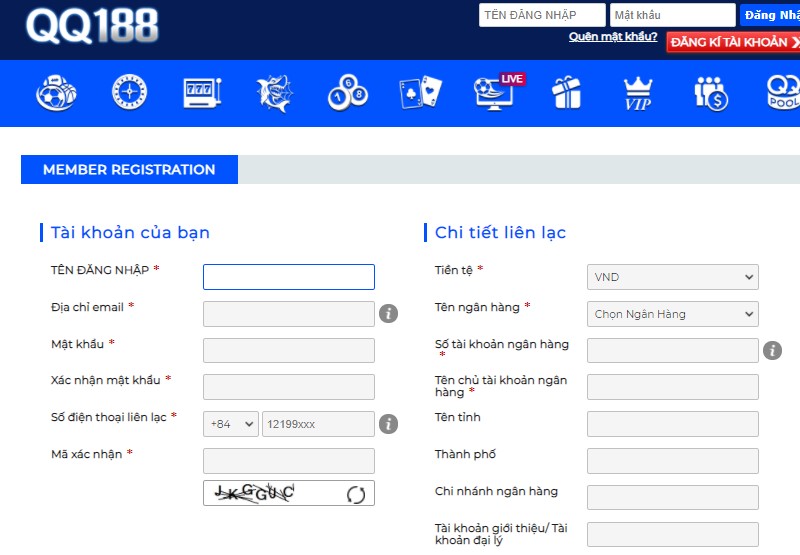Viewport: 800px width, 555px height.
Task: Open the gift box promotions icon
Action: coord(566,92)
